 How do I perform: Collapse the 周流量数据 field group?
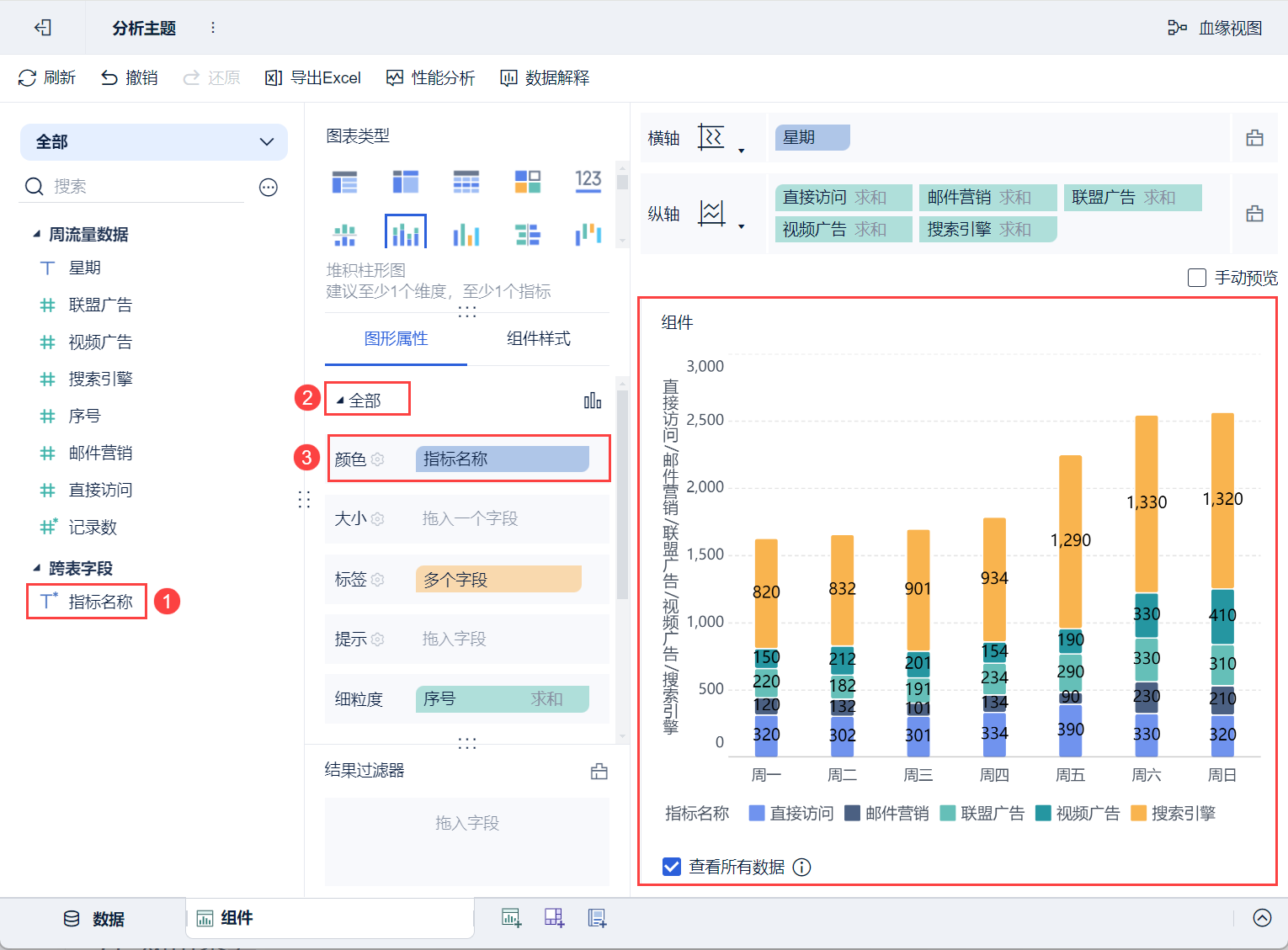37,234
